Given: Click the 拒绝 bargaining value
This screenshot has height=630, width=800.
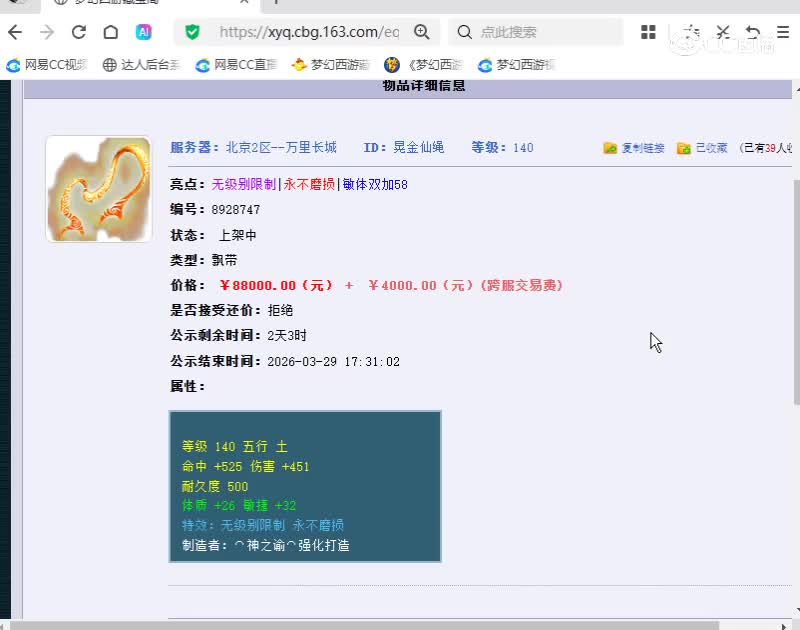Looking at the screenshot, I should click(x=281, y=310).
